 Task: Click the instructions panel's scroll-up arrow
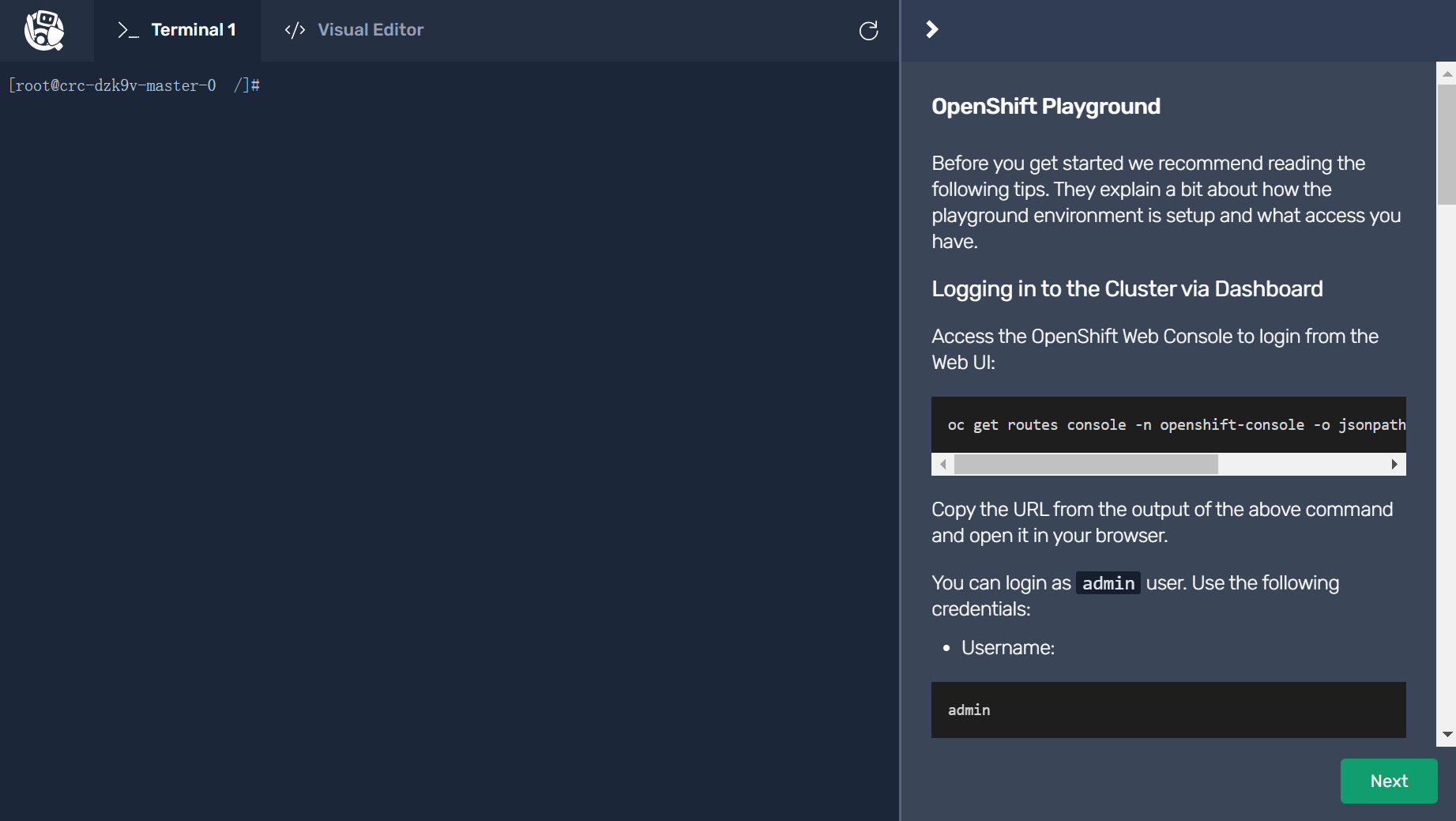pyautogui.click(x=1447, y=73)
